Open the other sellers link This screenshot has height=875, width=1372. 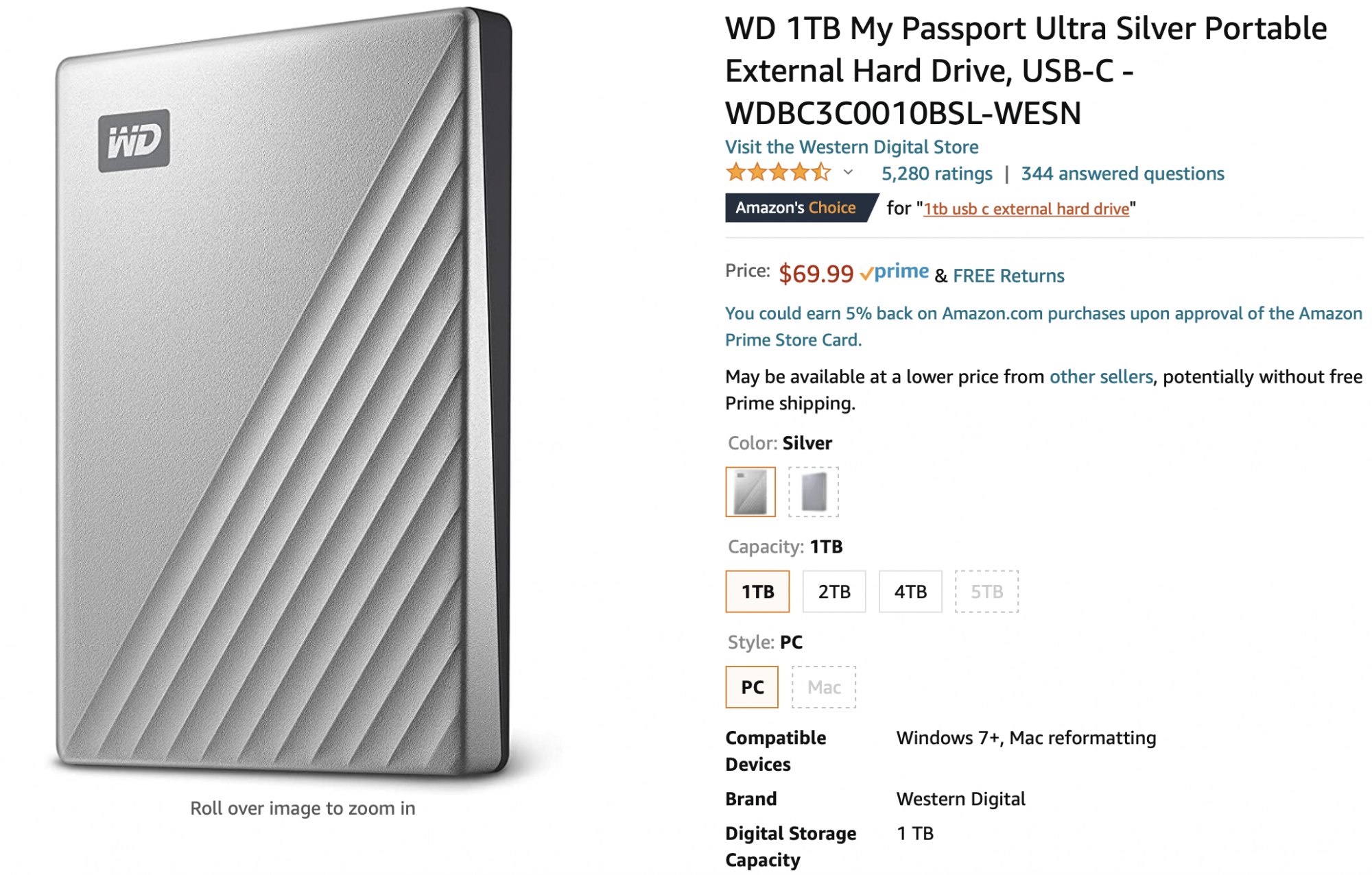click(x=1100, y=376)
